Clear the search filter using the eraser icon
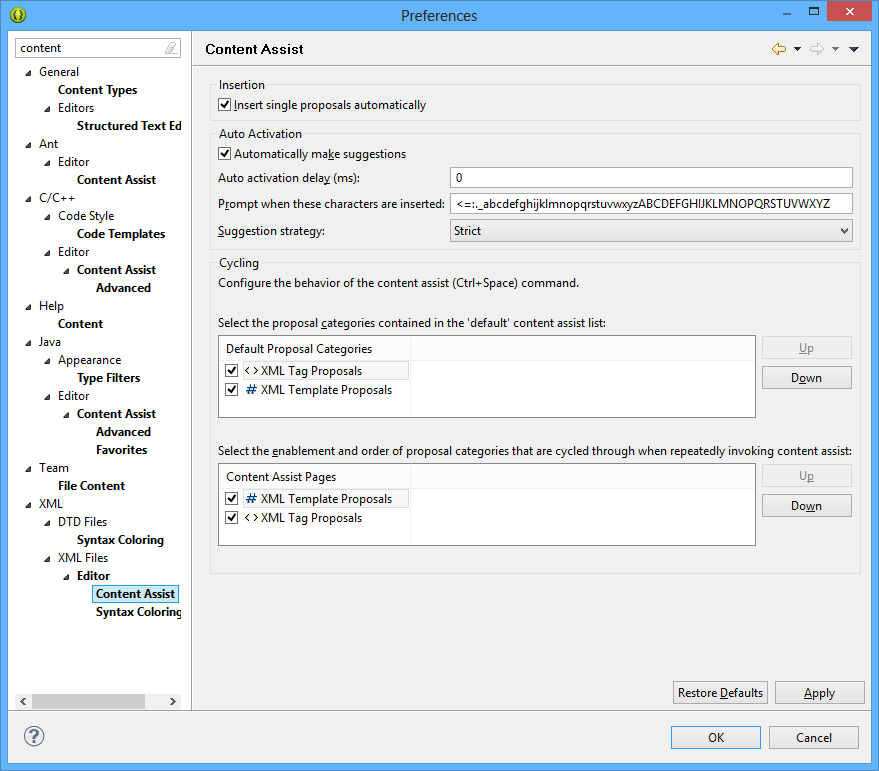 [x=170, y=47]
